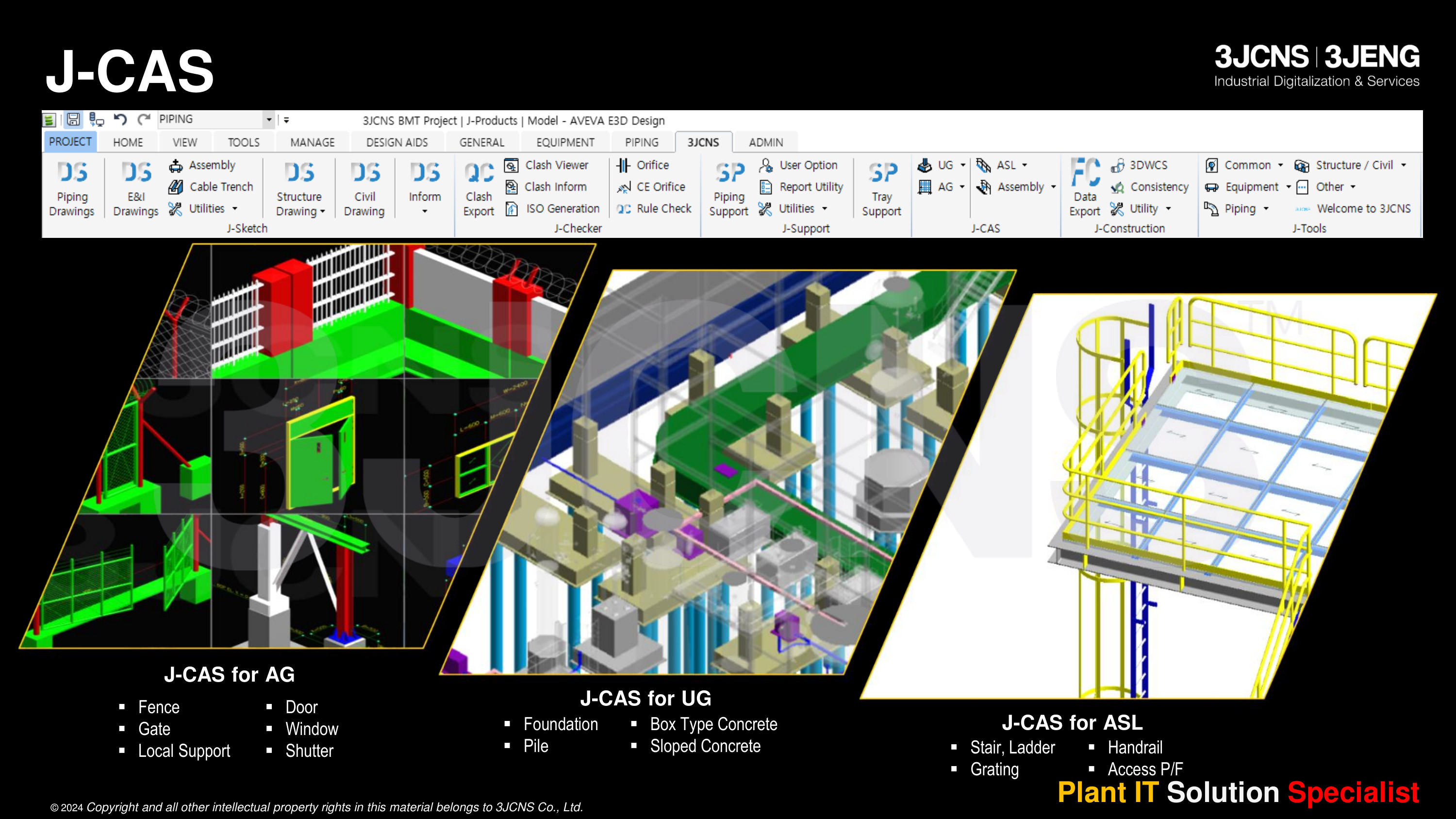1456x819 pixels.
Task: Open the ASL dropdown in J-CAS
Action: (x=1025, y=165)
